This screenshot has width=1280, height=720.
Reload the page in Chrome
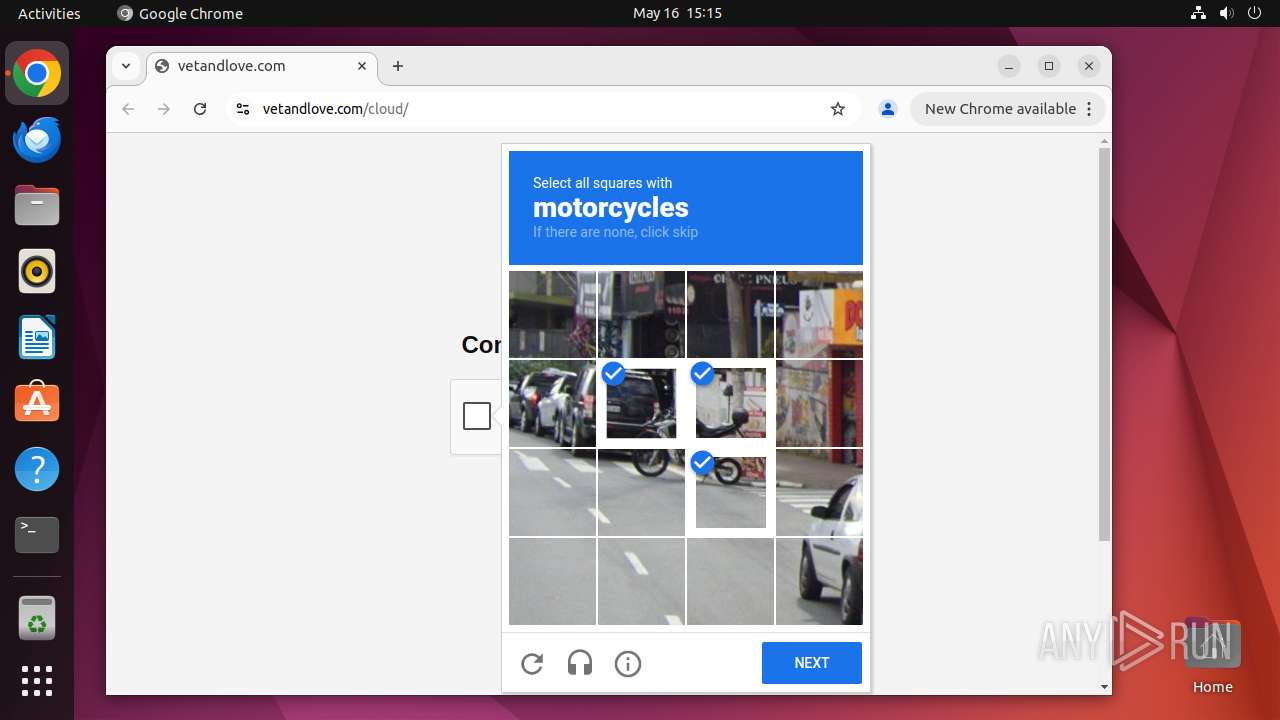[x=200, y=109]
